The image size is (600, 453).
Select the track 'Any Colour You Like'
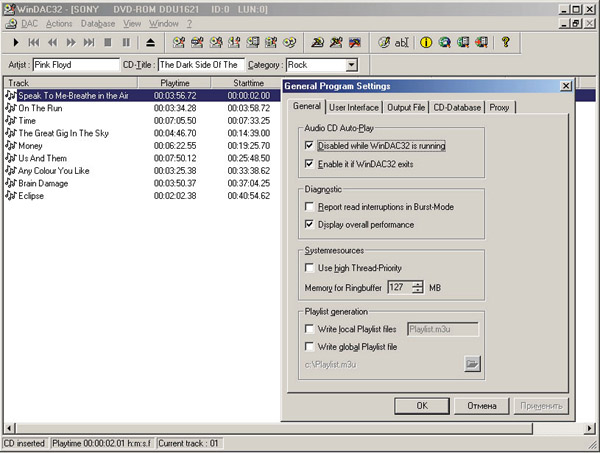54,171
